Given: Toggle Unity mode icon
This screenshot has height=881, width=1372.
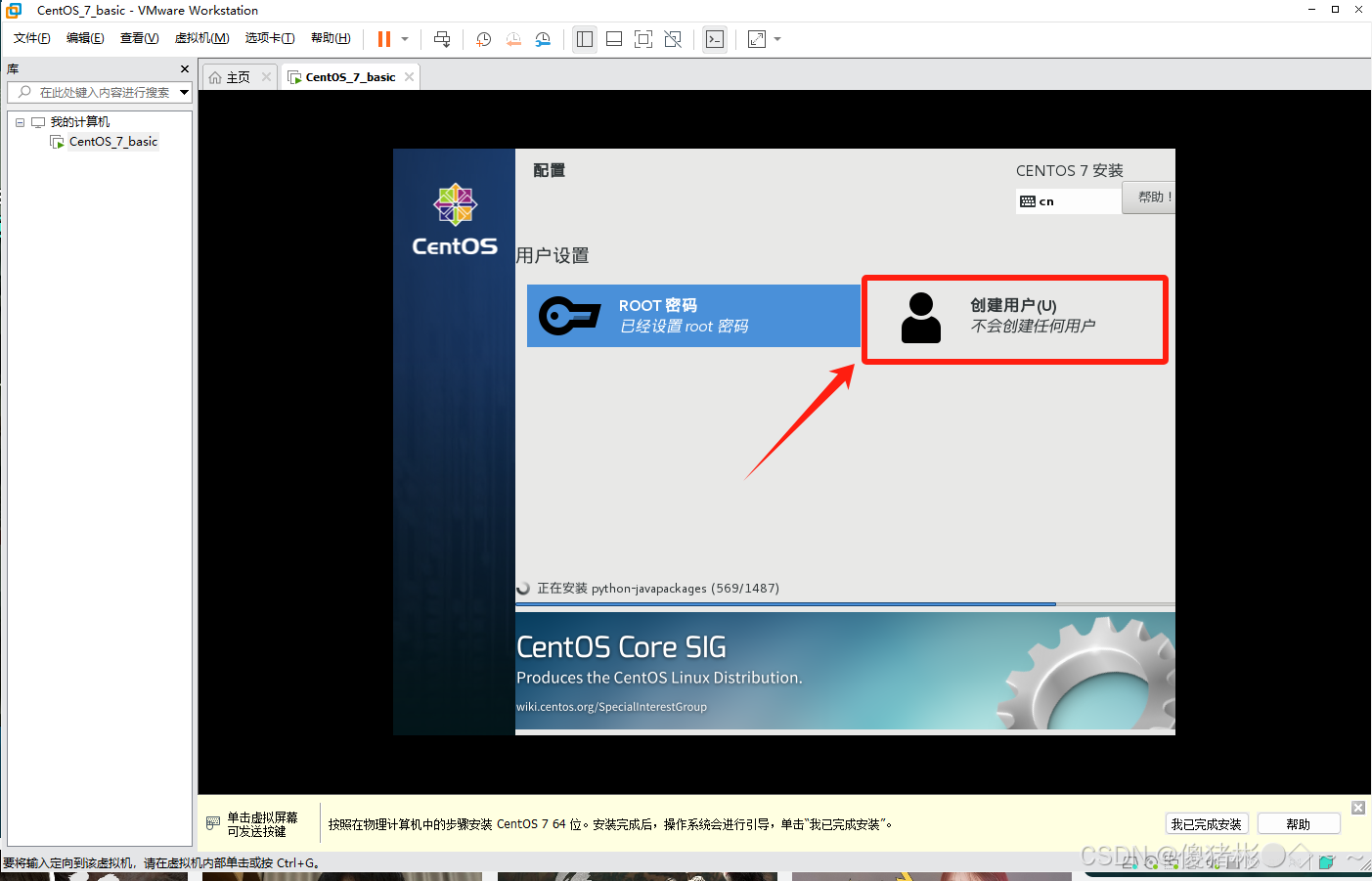Looking at the screenshot, I should 673,39.
